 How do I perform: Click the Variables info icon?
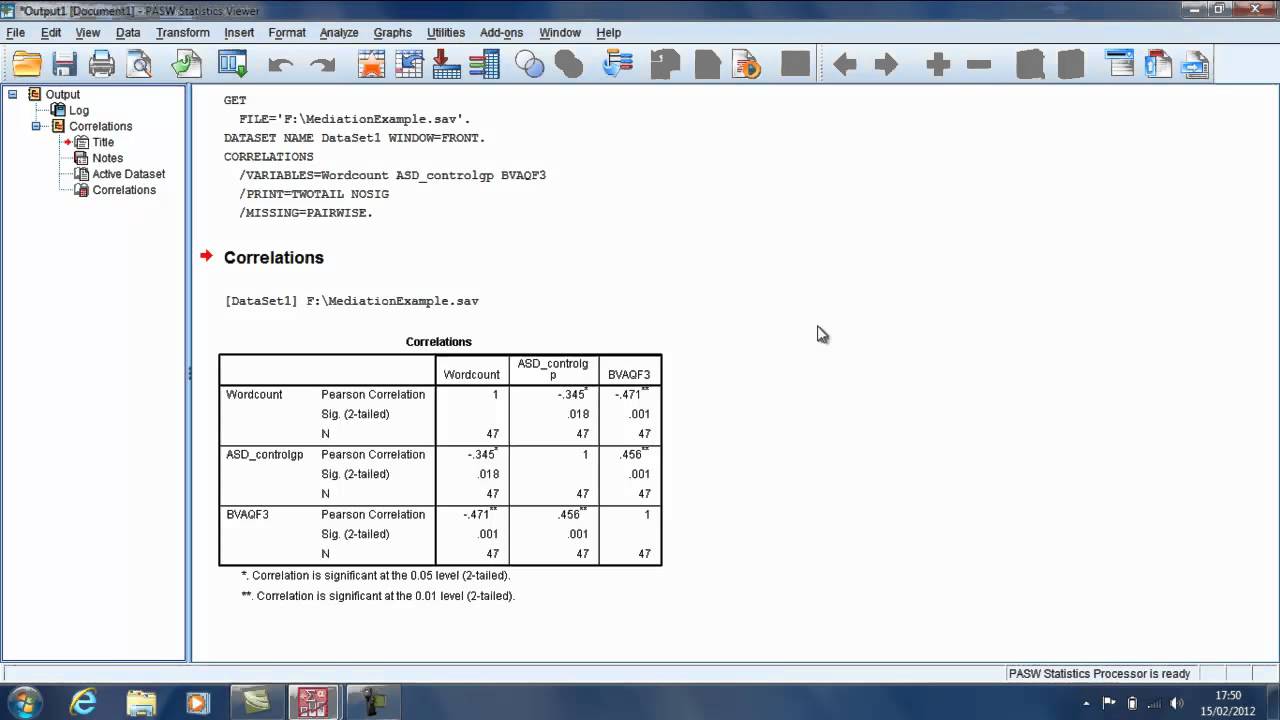point(484,65)
